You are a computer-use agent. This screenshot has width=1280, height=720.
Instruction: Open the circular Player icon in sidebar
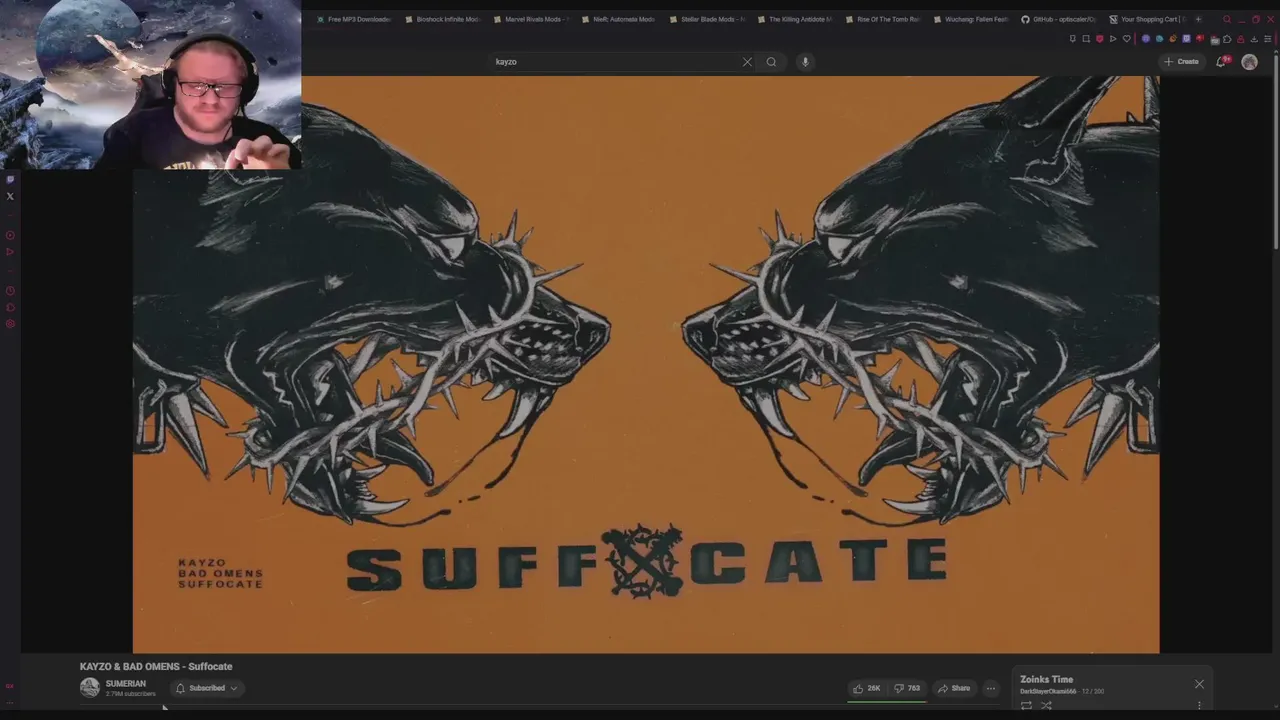click(x=10, y=235)
